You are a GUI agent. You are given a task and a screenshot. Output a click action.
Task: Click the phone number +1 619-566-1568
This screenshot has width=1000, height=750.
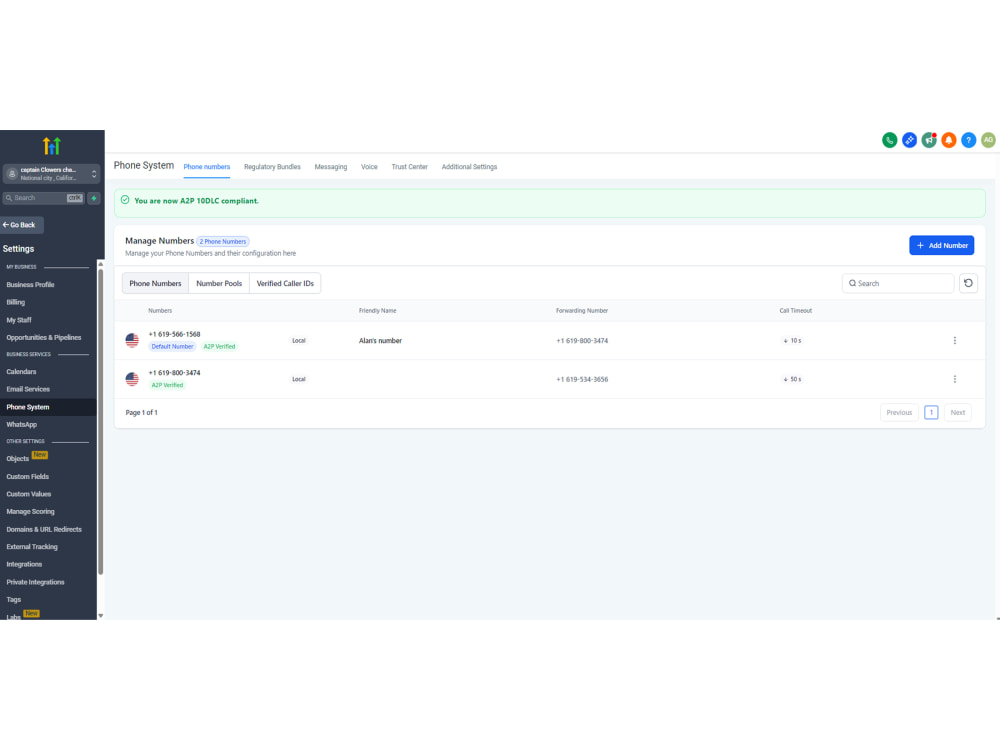174,334
